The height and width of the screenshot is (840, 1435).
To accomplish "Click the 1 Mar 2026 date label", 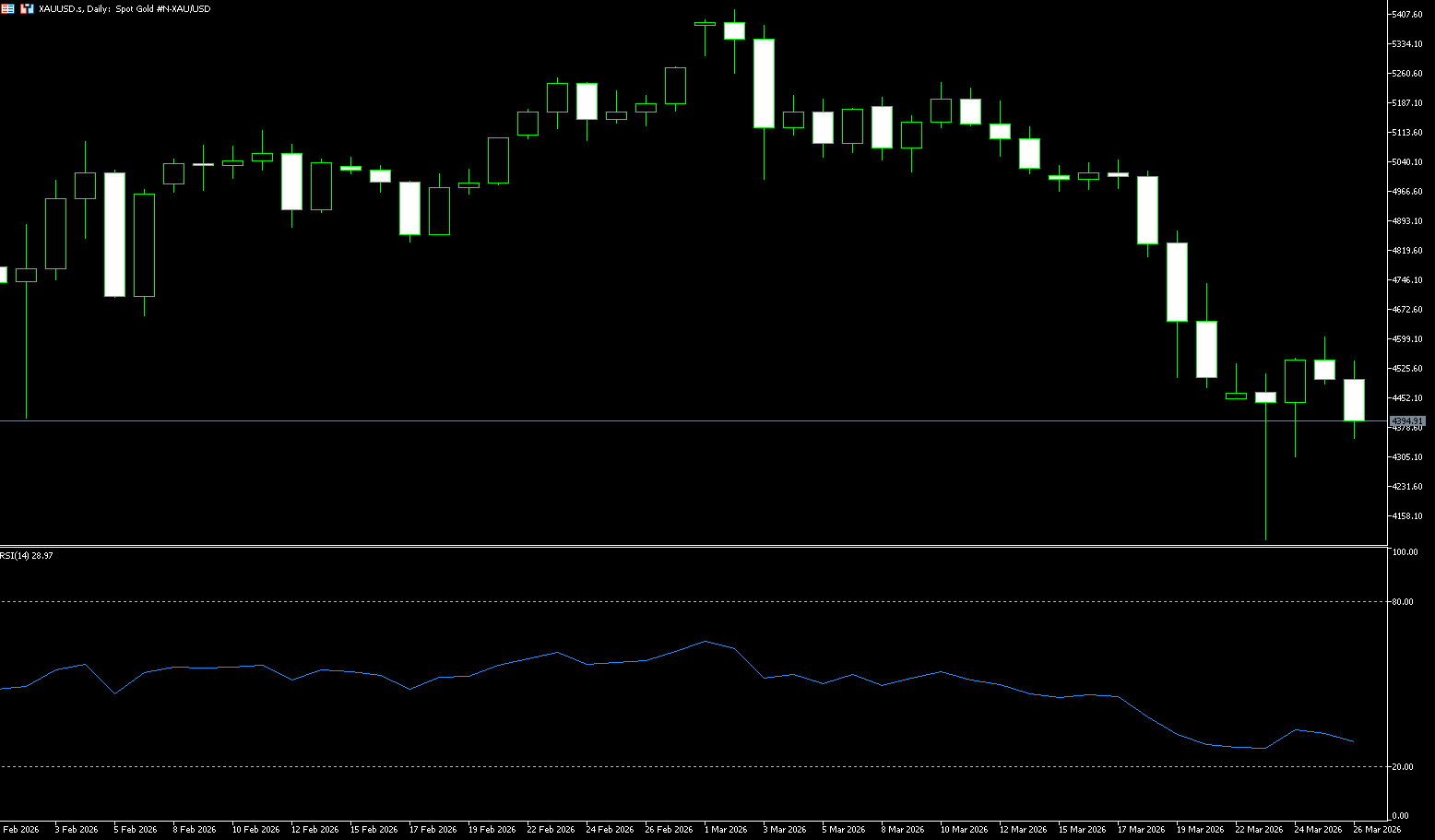I will [x=725, y=830].
